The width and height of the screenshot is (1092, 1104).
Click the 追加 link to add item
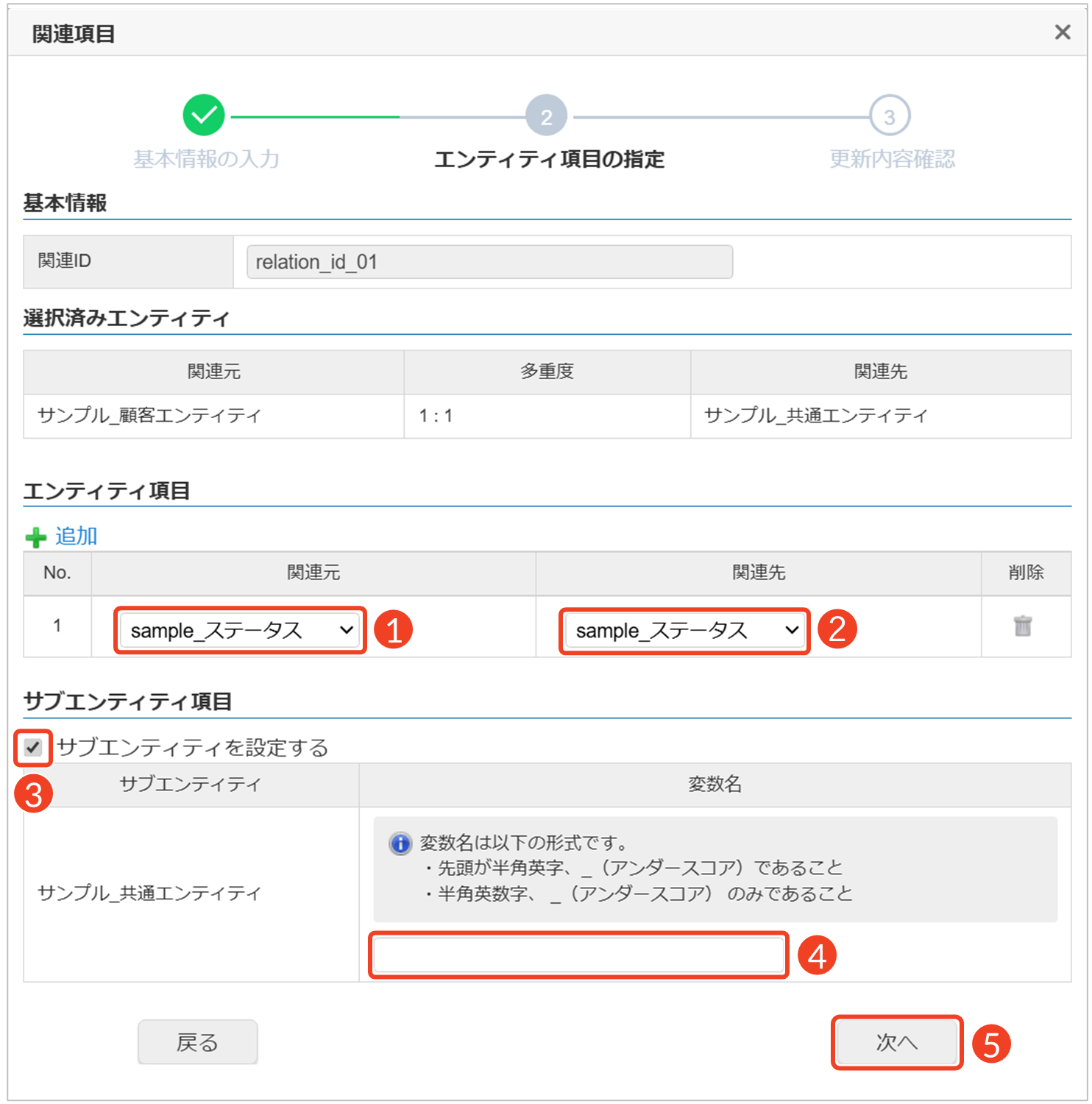pyautogui.click(x=76, y=536)
